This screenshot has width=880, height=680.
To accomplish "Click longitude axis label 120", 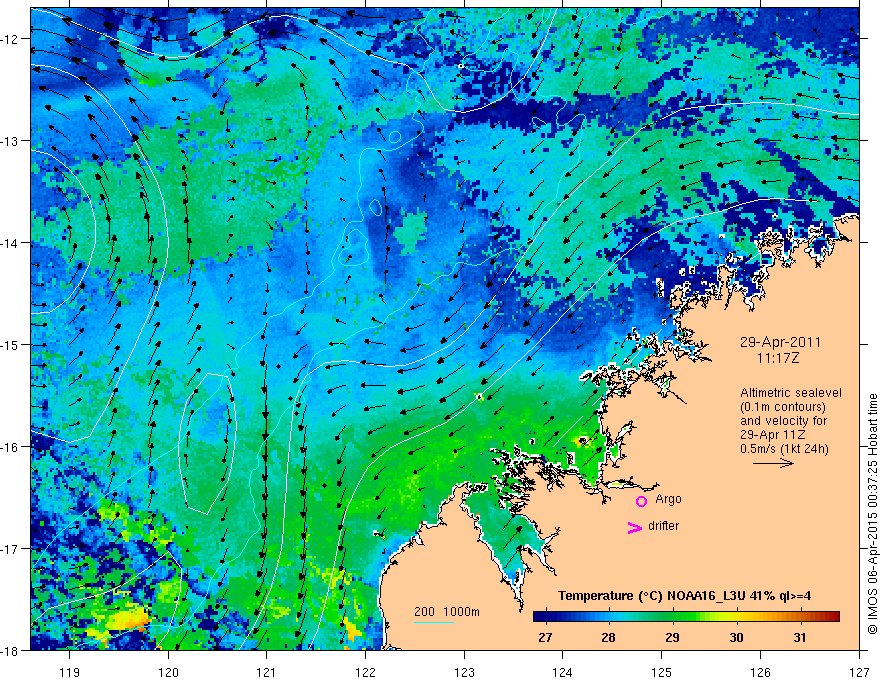I will 168,672.
